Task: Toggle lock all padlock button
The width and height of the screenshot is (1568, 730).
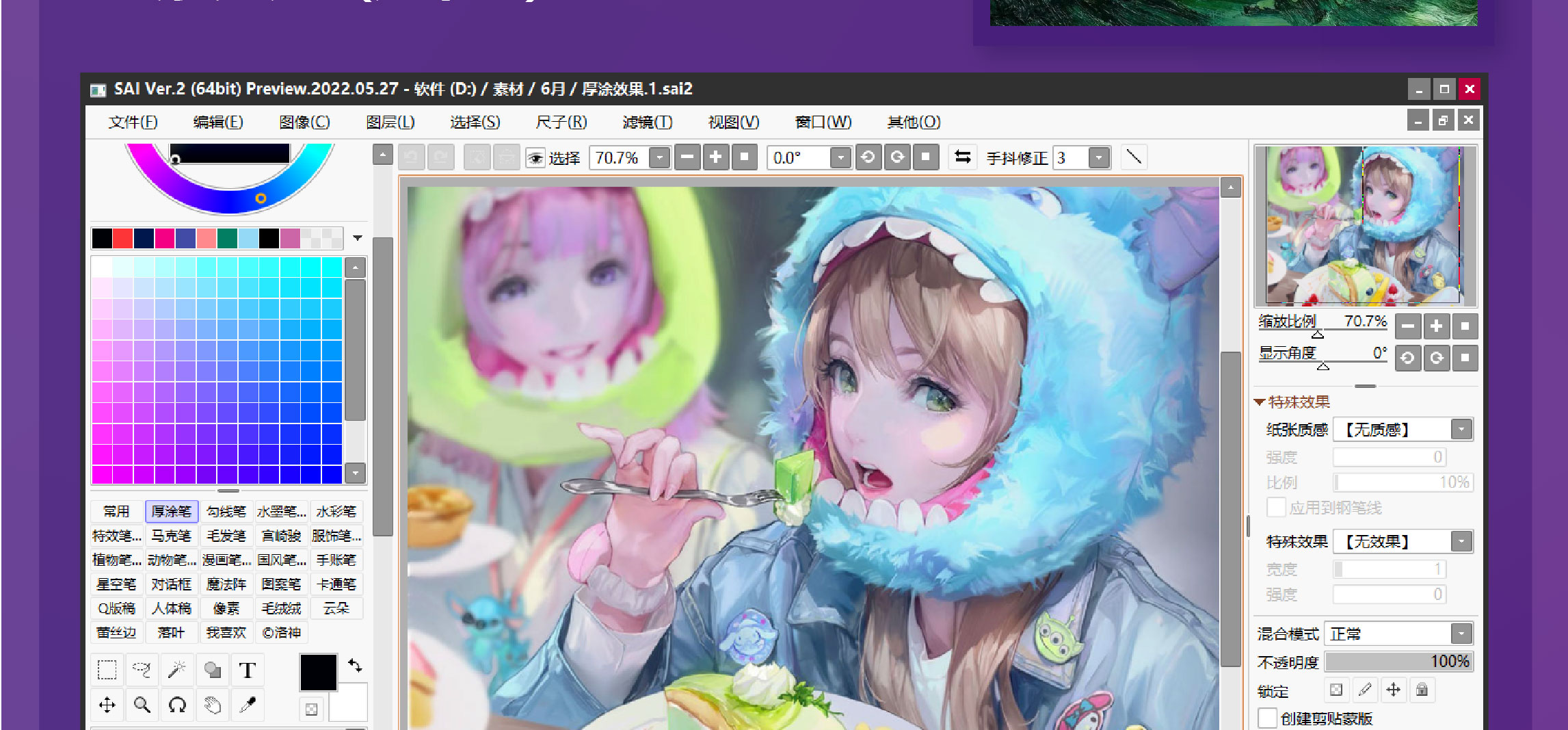Action: (x=1422, y=690)
